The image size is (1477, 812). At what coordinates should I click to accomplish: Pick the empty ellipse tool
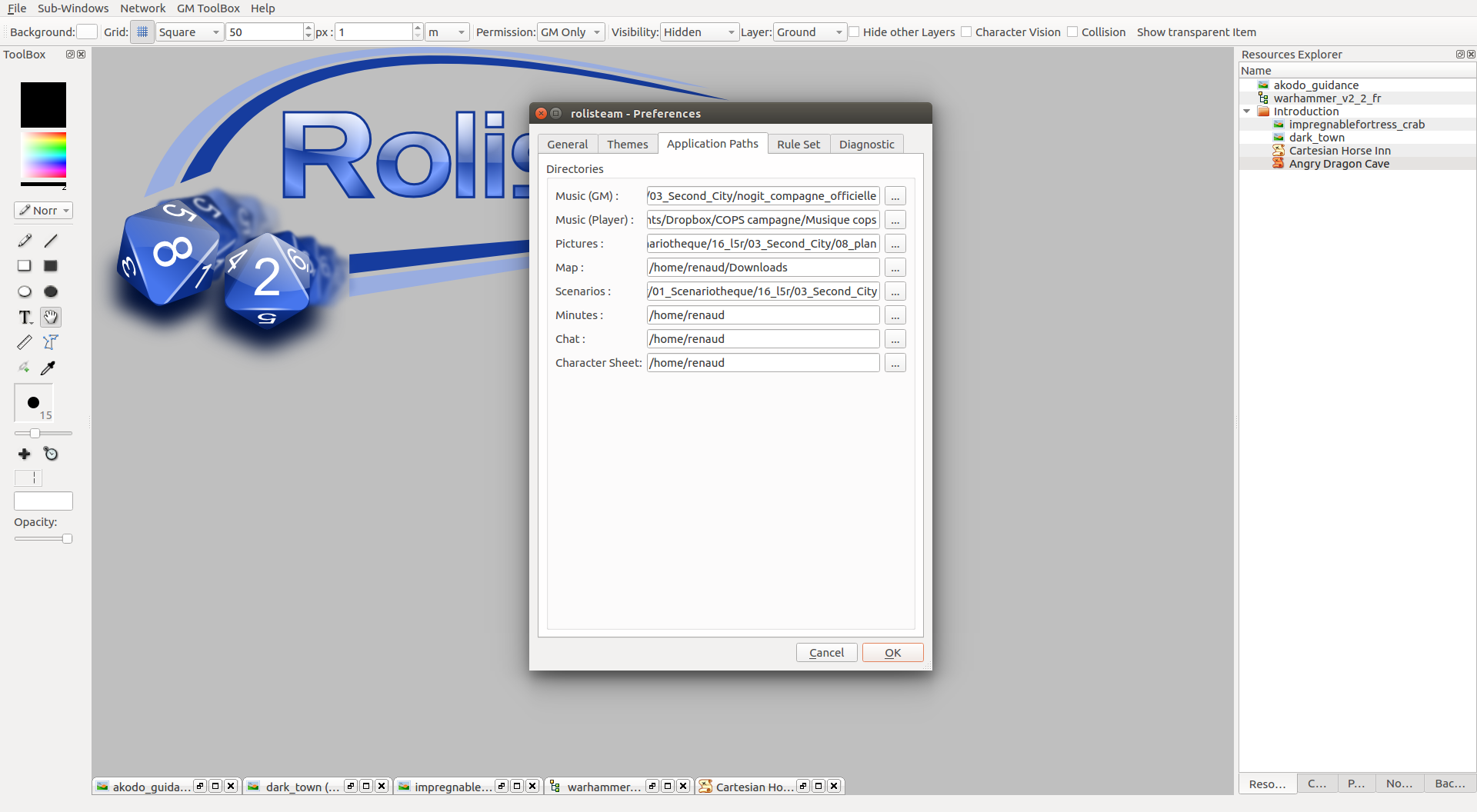(25, 291)
